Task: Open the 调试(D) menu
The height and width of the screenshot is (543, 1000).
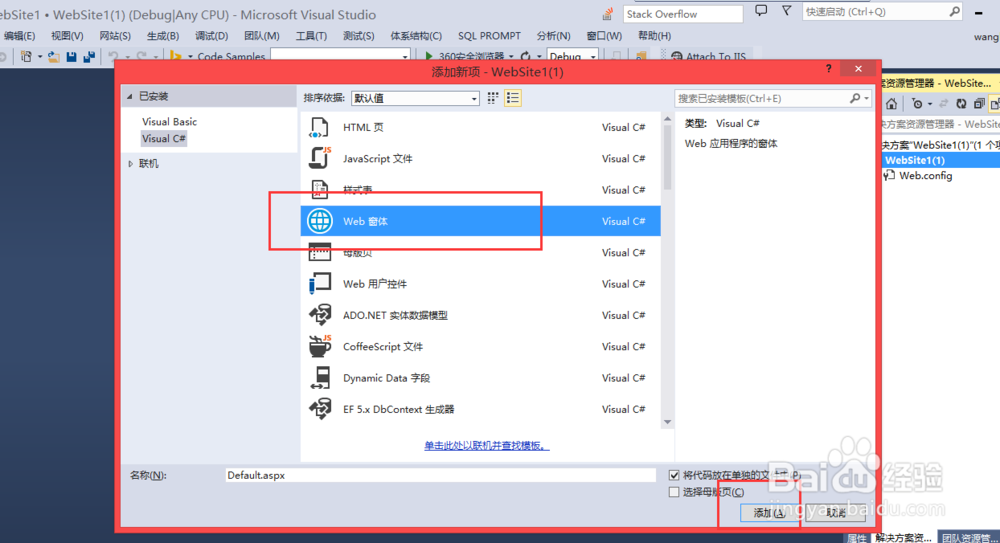Action: (x=212, y=36)
